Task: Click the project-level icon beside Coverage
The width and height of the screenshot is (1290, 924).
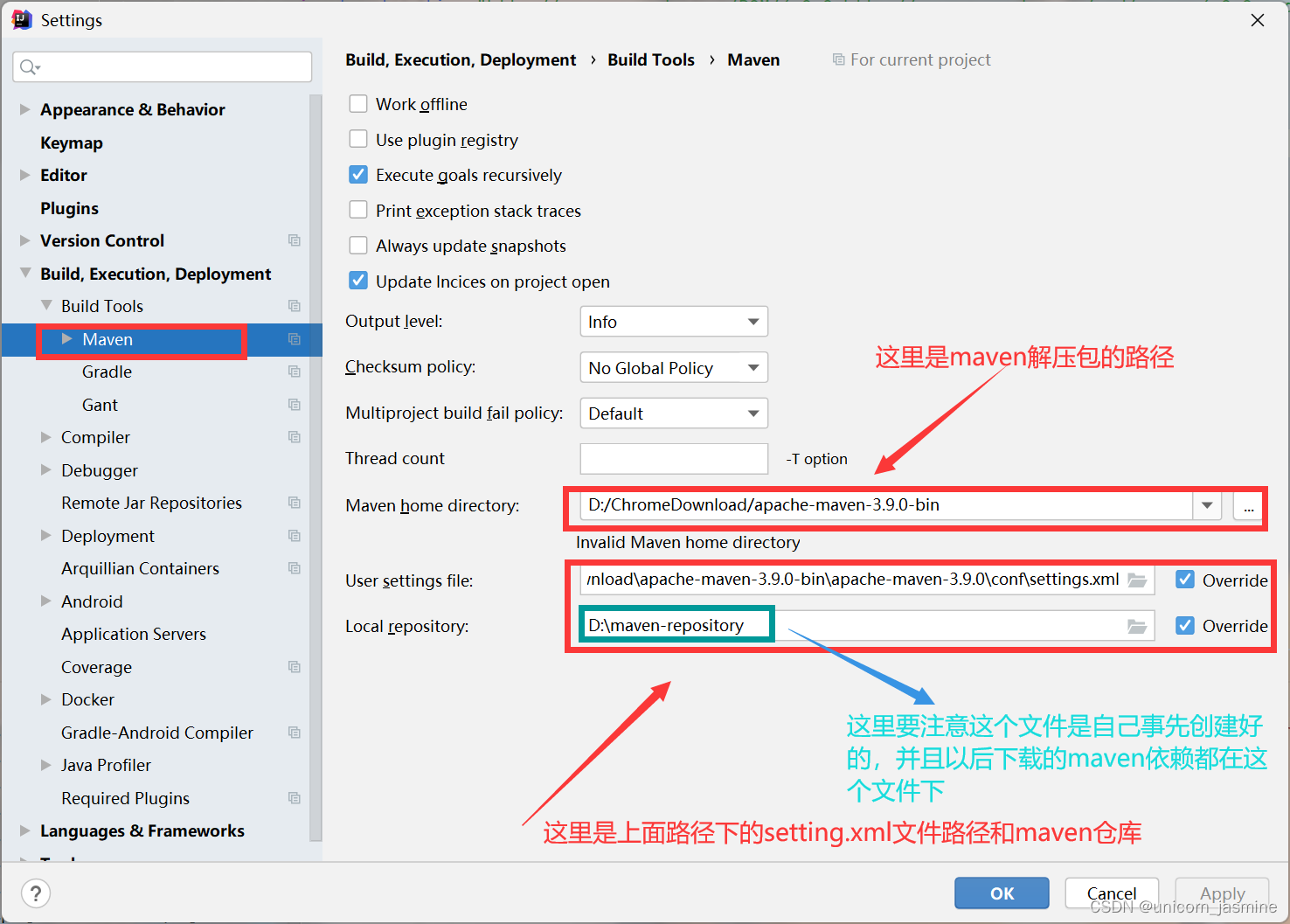Action: pyautogui.click(x=295, y=667)
